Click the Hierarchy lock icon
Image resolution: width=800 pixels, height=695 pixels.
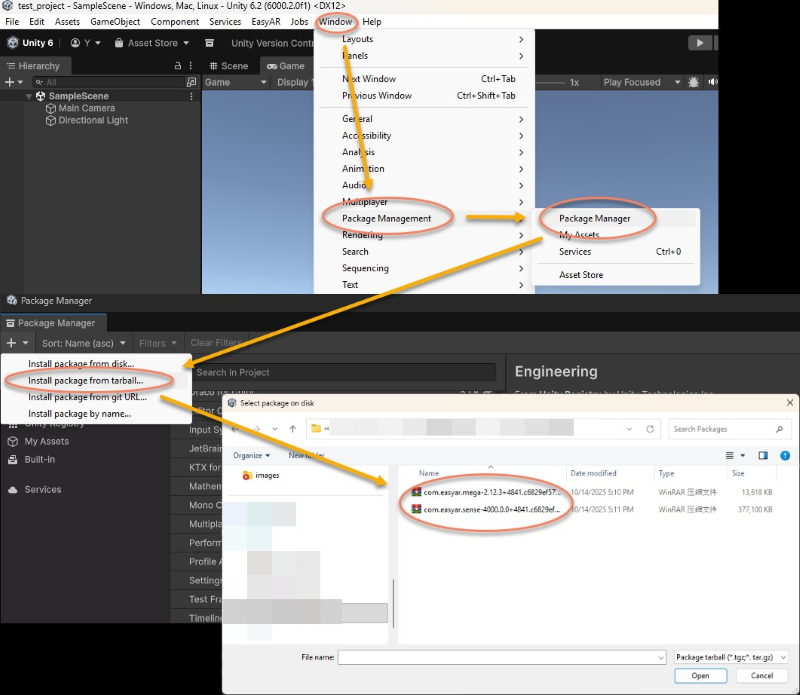pyautogui.click(x=178, y=66)
